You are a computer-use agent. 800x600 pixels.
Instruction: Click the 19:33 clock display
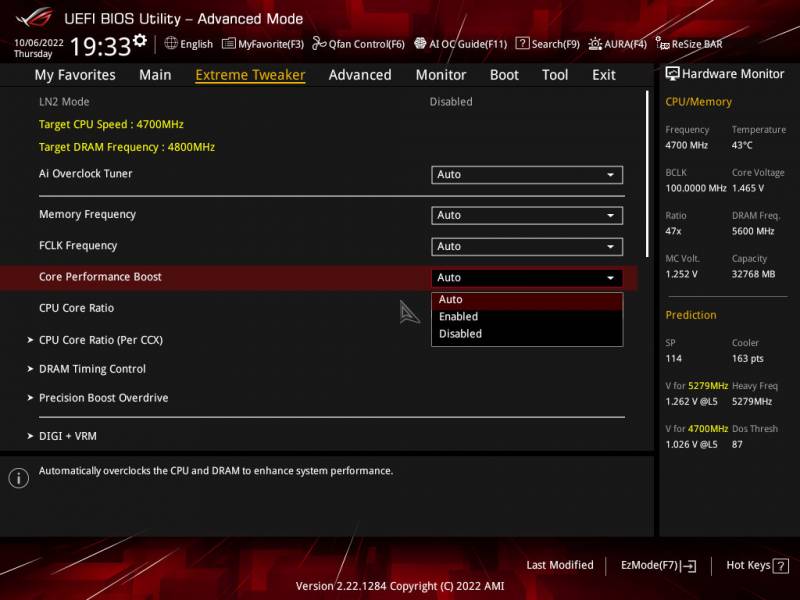click(x=101, y=46)
